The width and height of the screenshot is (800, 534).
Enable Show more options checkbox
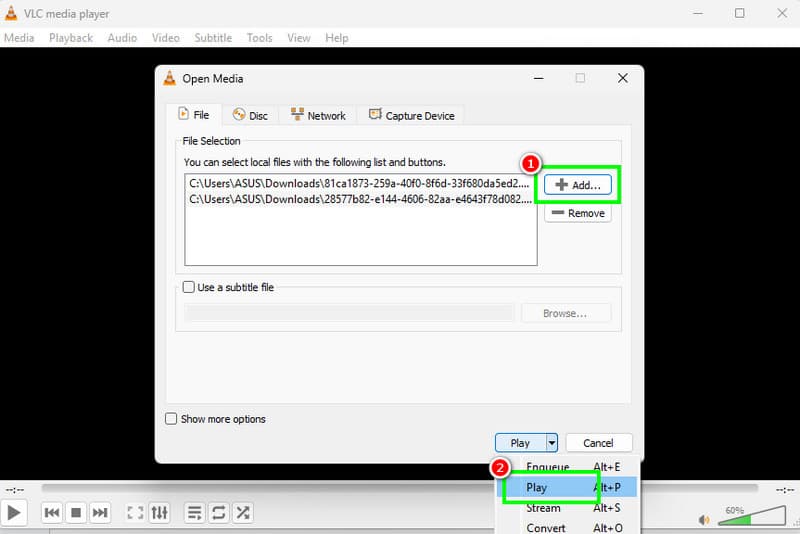coord(171,419)
